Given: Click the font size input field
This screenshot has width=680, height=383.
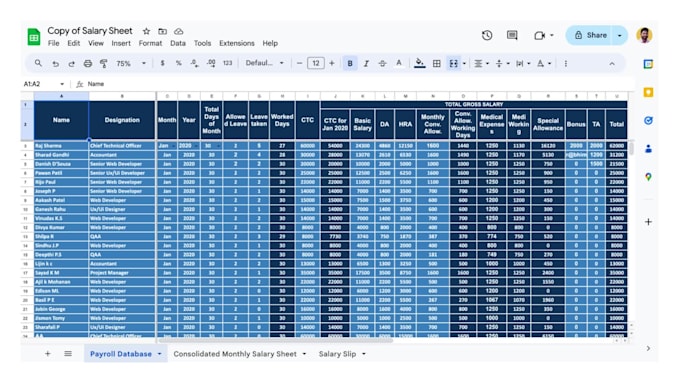Looking at the screenshot, I should tap(316, 63).
